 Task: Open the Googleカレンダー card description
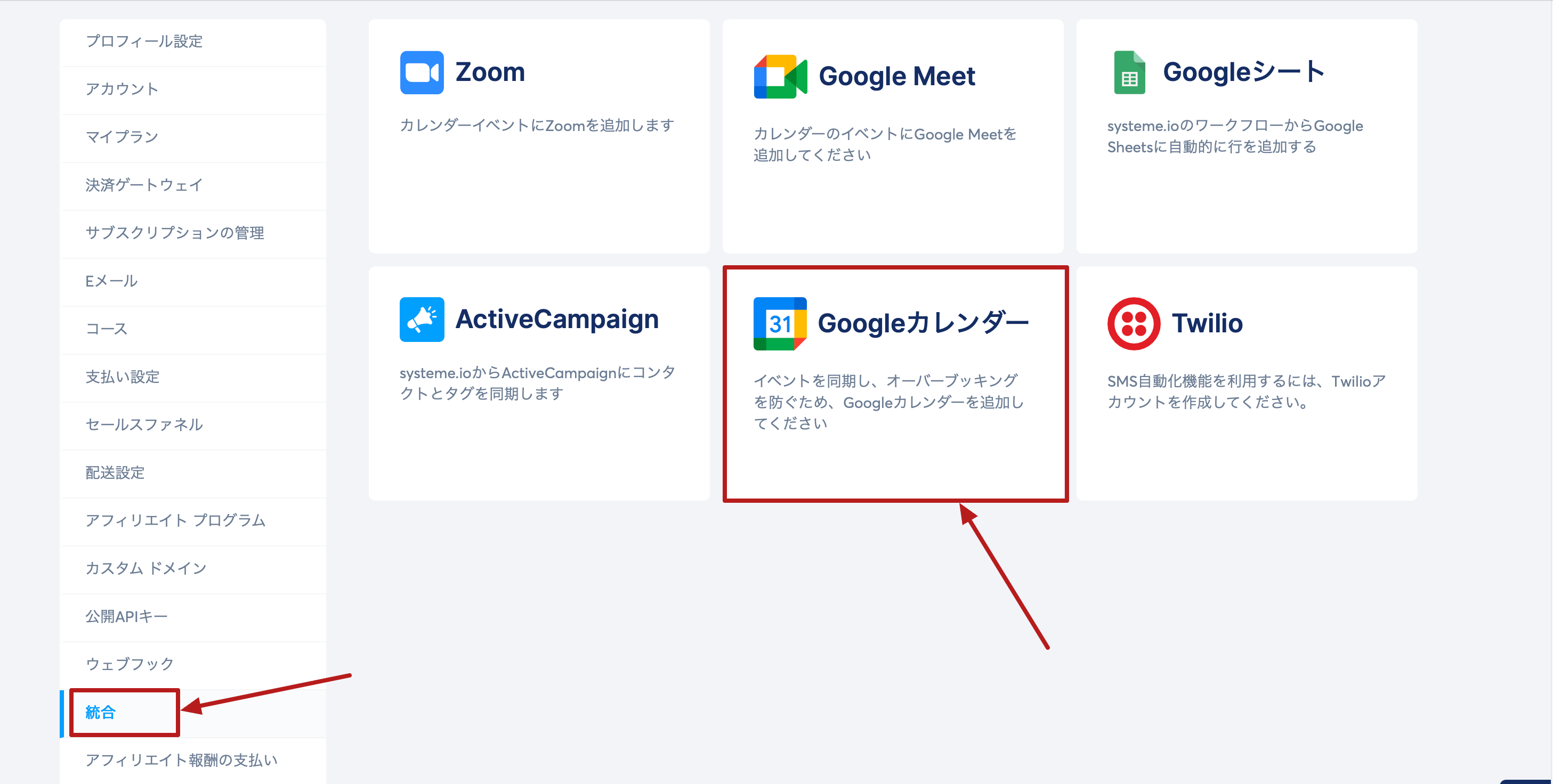[888, 402]
